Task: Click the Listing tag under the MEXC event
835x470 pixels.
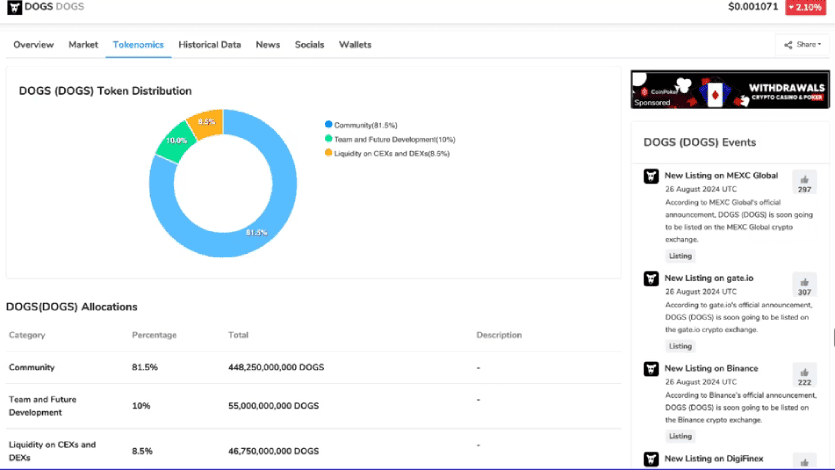Action: (680, 256)
